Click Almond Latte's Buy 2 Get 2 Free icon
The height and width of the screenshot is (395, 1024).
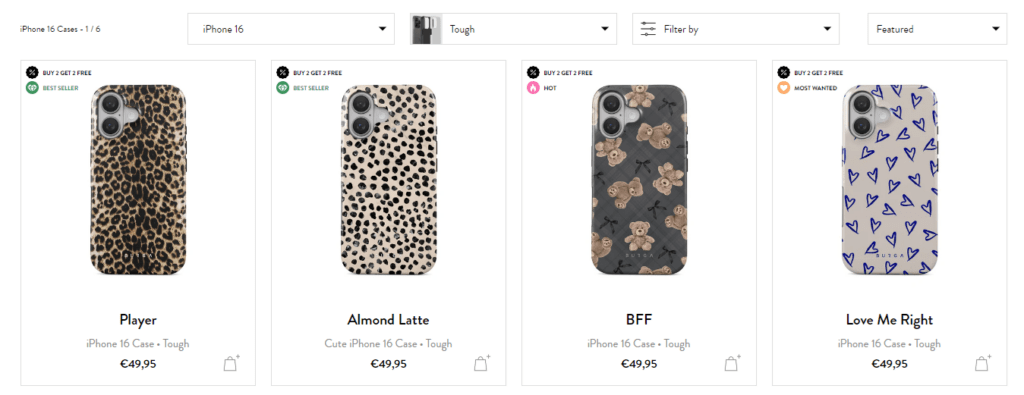pyautogui.click(x=283, y=72)
